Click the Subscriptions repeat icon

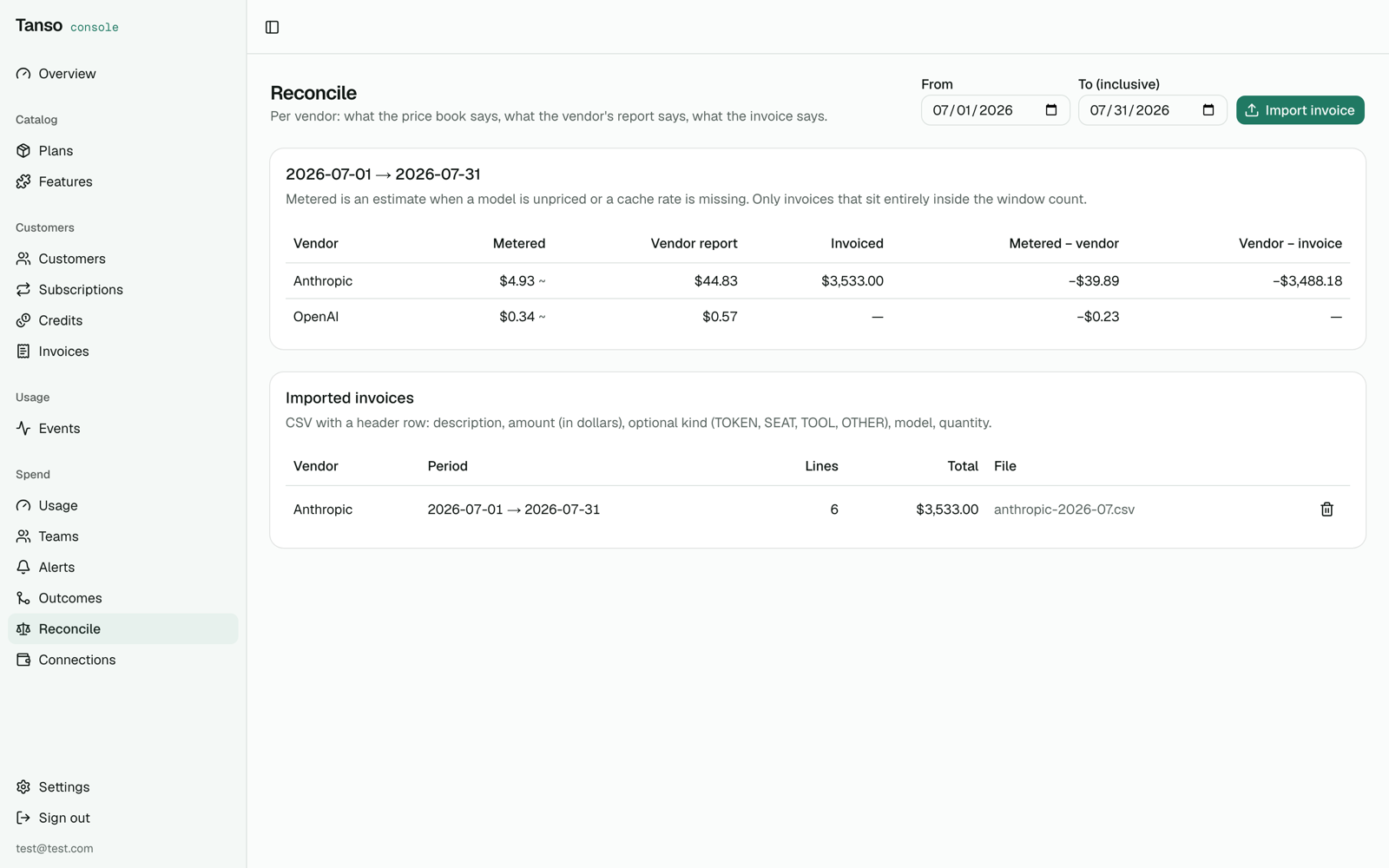[23, 290]
